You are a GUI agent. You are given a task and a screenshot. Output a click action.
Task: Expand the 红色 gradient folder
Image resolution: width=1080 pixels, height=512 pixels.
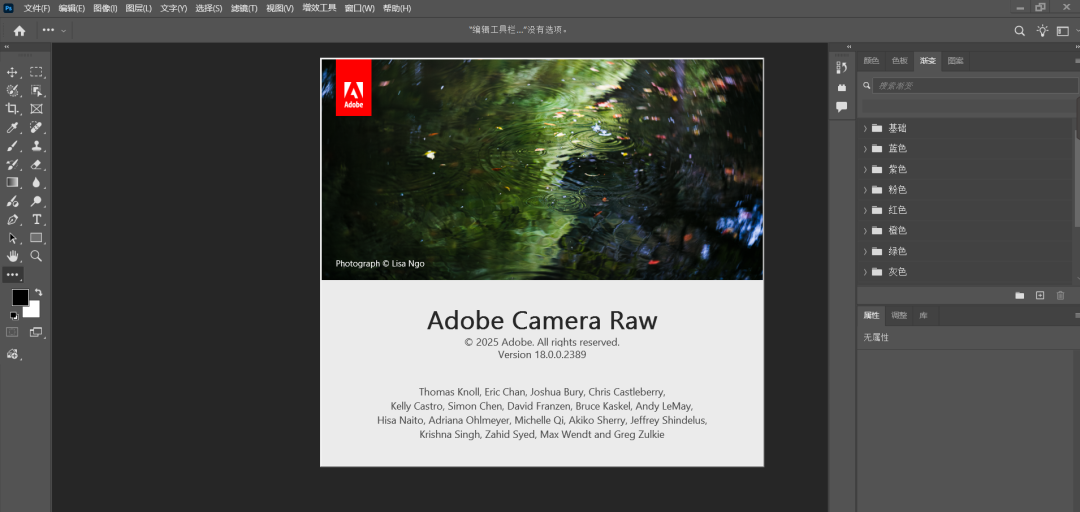(x=865, y=210)
